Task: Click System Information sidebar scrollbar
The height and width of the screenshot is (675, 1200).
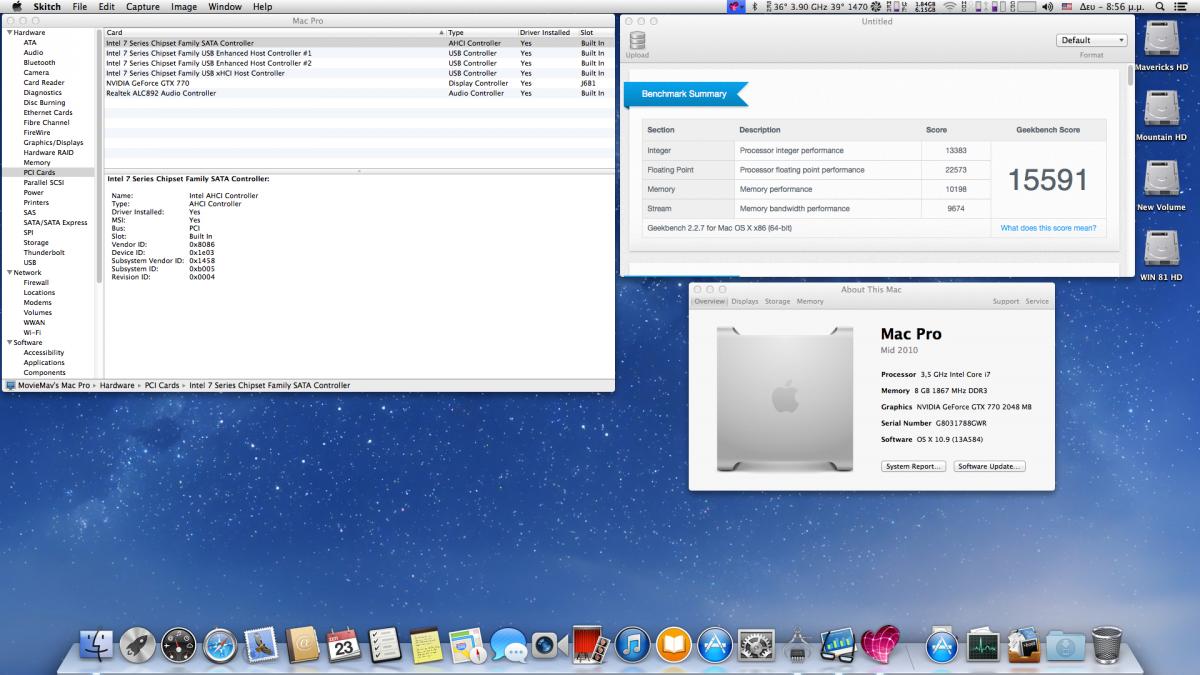Action: point(99,155)
